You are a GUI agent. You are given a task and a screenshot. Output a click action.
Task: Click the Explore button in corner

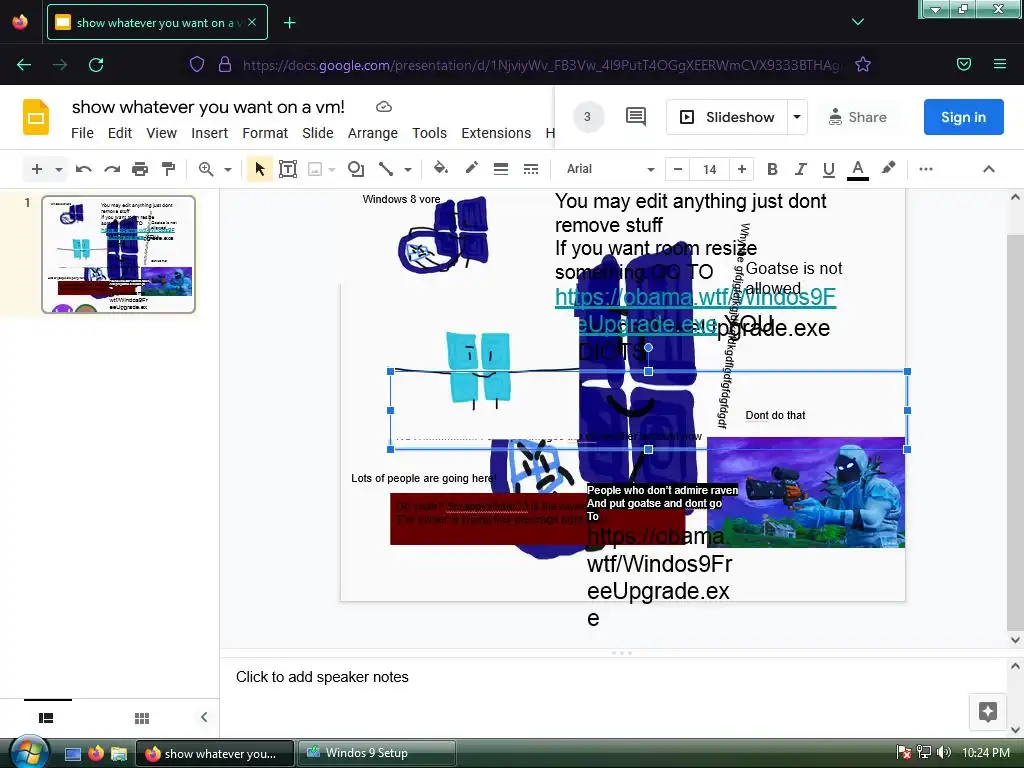pos(987,711)
